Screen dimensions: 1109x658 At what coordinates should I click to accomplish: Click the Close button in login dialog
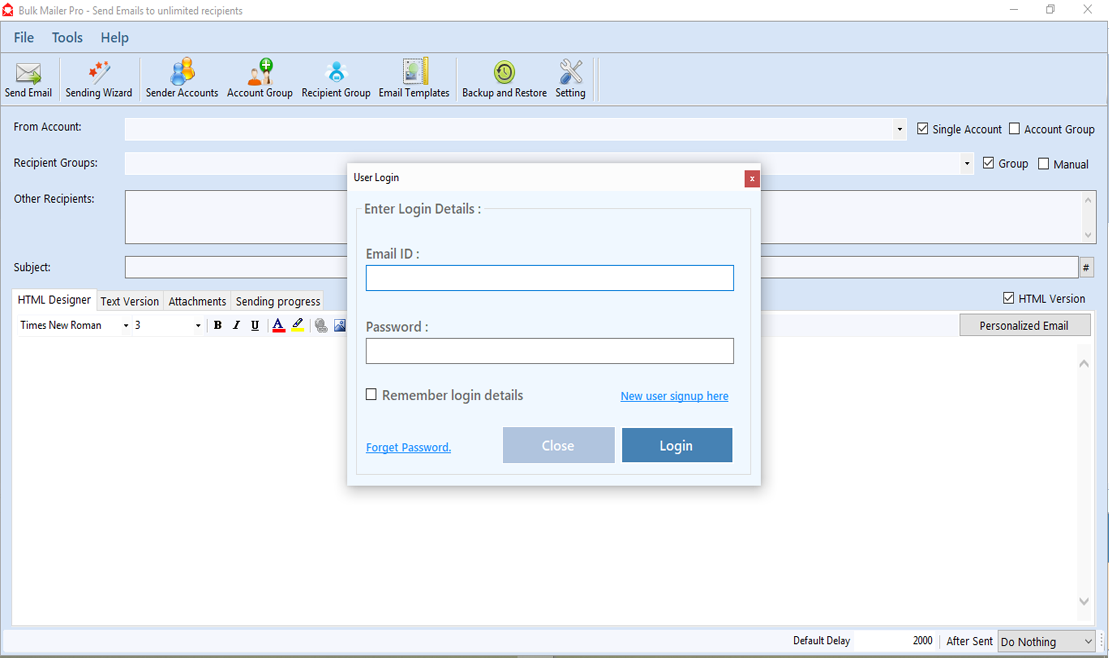pos(559,445)
